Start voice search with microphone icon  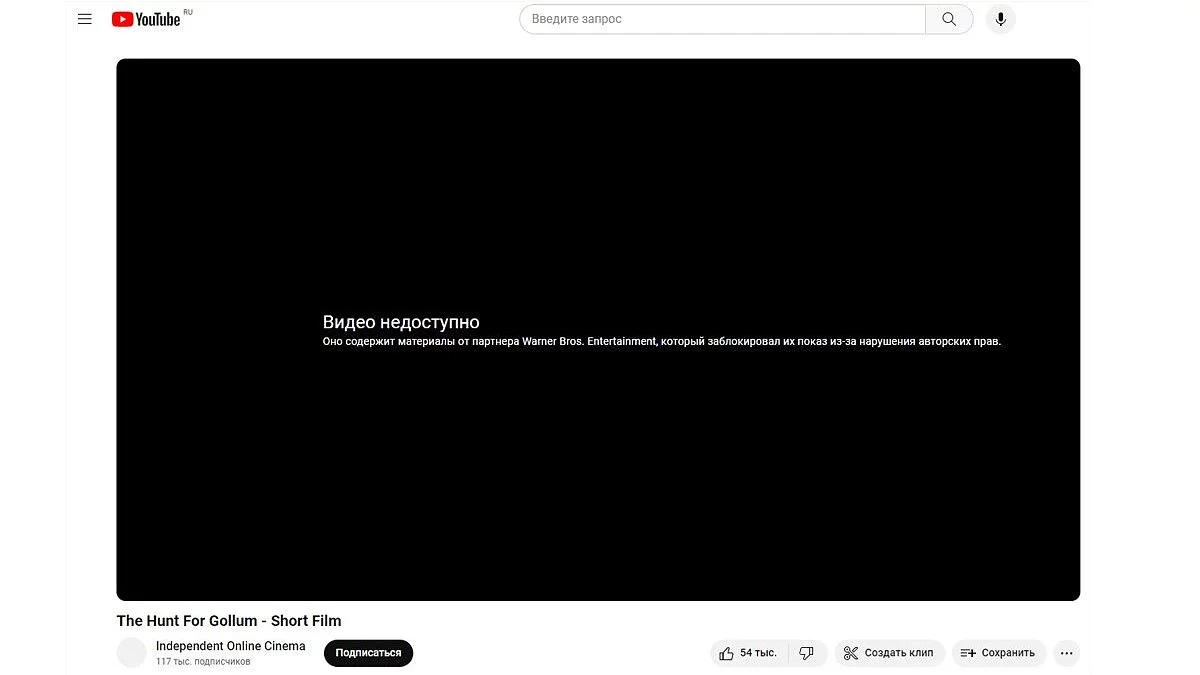[1000, 19]
